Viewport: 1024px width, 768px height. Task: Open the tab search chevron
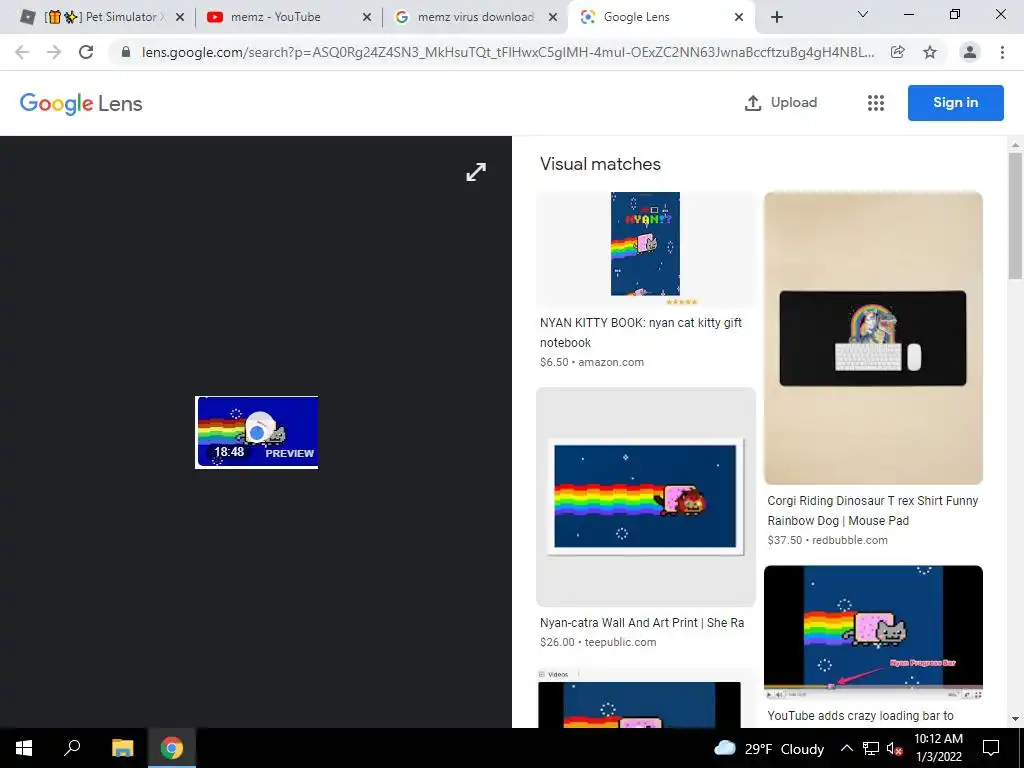click(862, 14)
